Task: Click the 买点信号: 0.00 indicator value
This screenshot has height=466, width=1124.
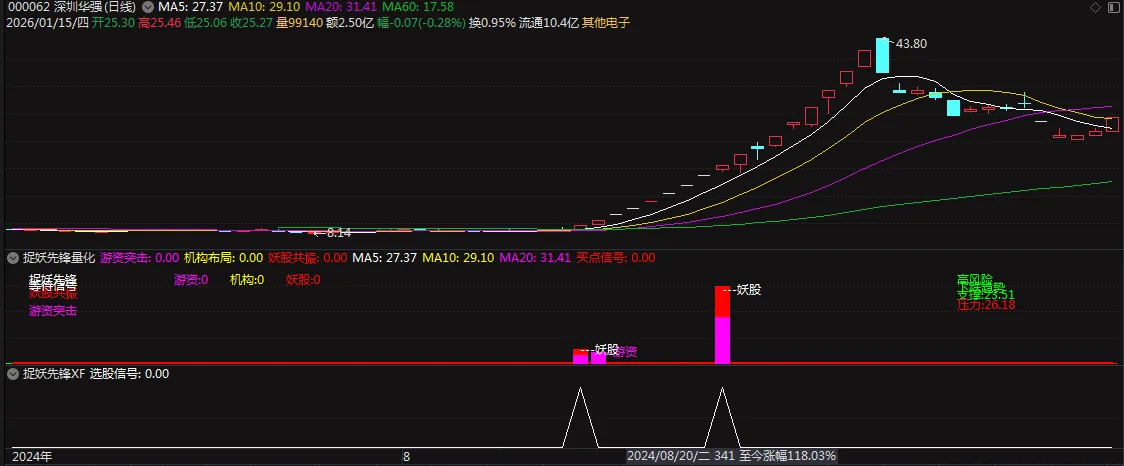Action: (x=616, y=257)
